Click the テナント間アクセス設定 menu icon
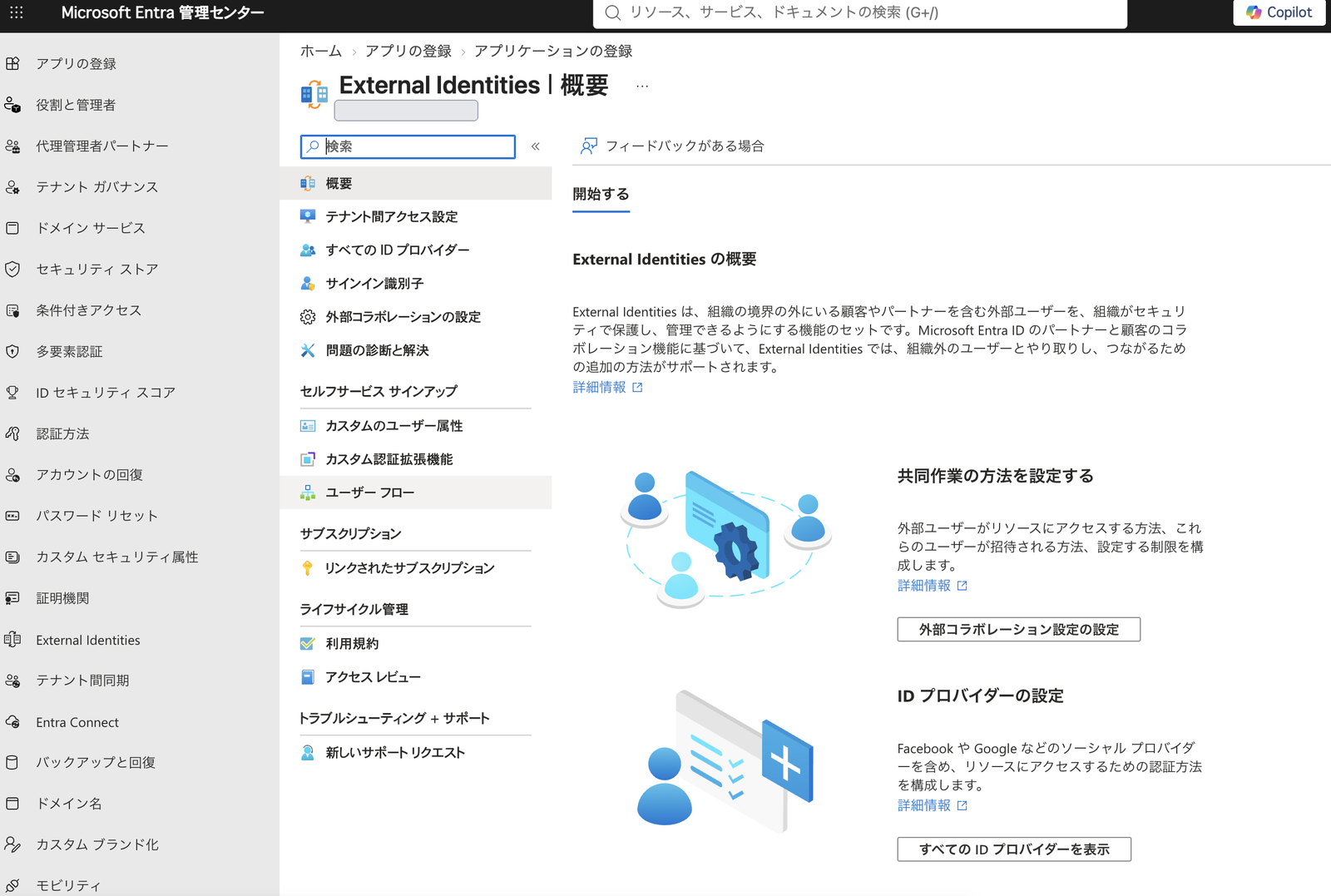The width and height of the screenshot is (1331, 896). coord(308,216)
